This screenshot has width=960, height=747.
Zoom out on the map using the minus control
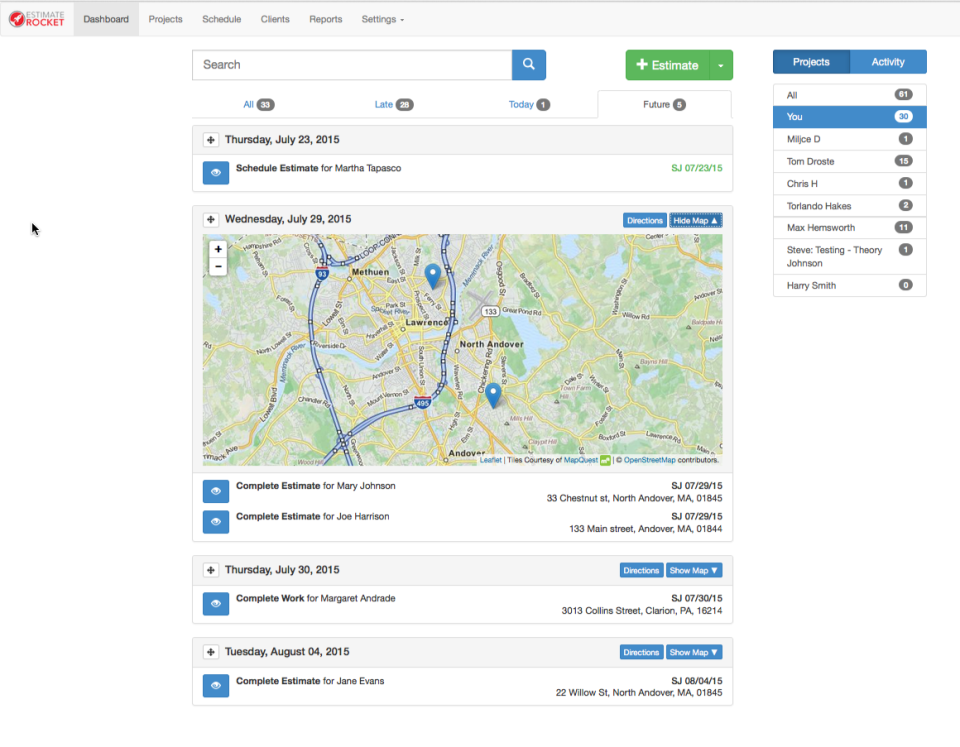tap(218, 266)
